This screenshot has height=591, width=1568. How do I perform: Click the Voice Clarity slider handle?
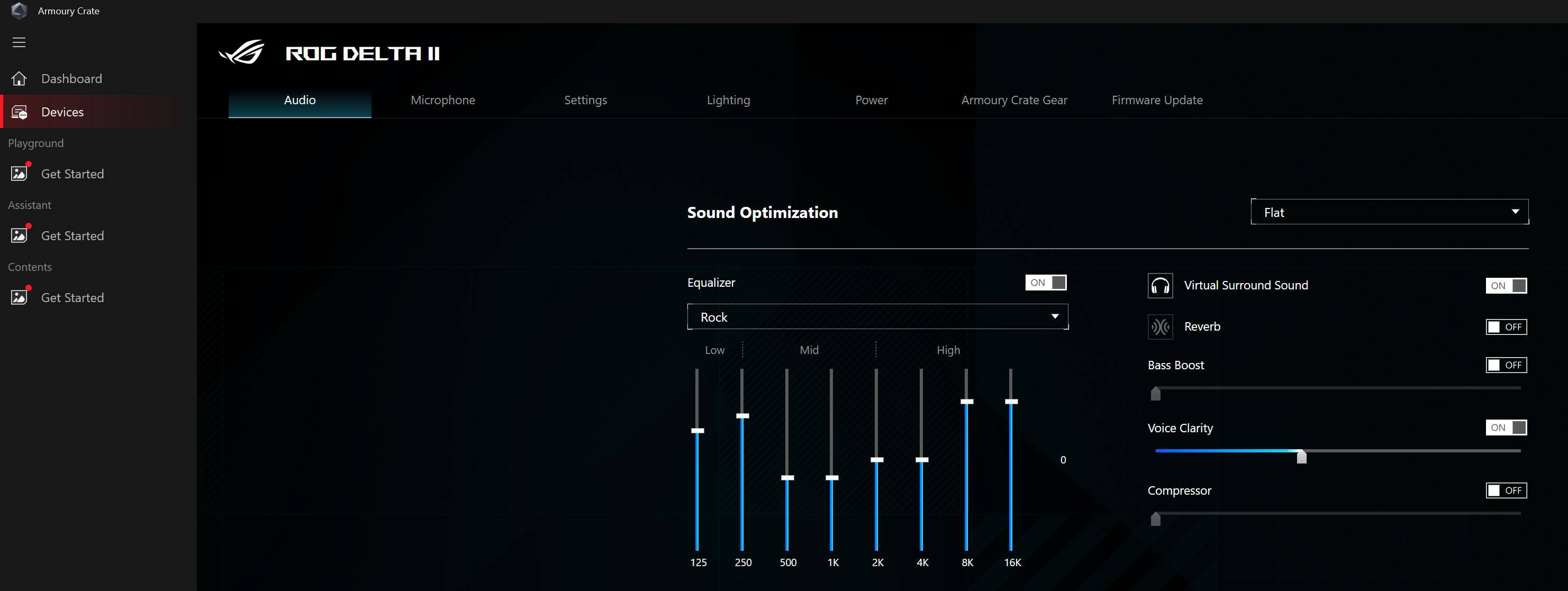pos(1301,456)
